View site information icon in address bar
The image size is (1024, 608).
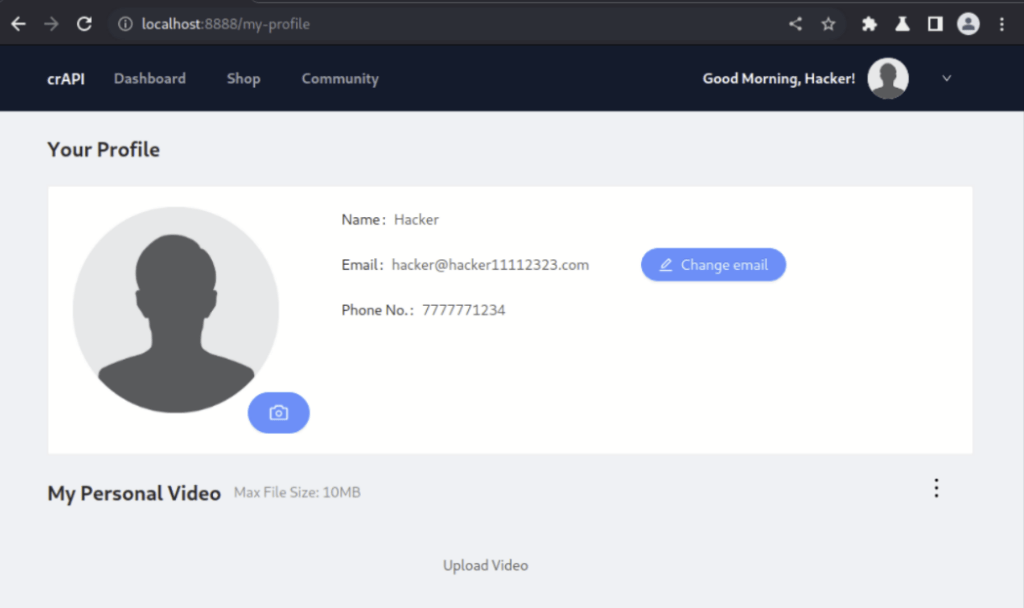tap(125, 24)
